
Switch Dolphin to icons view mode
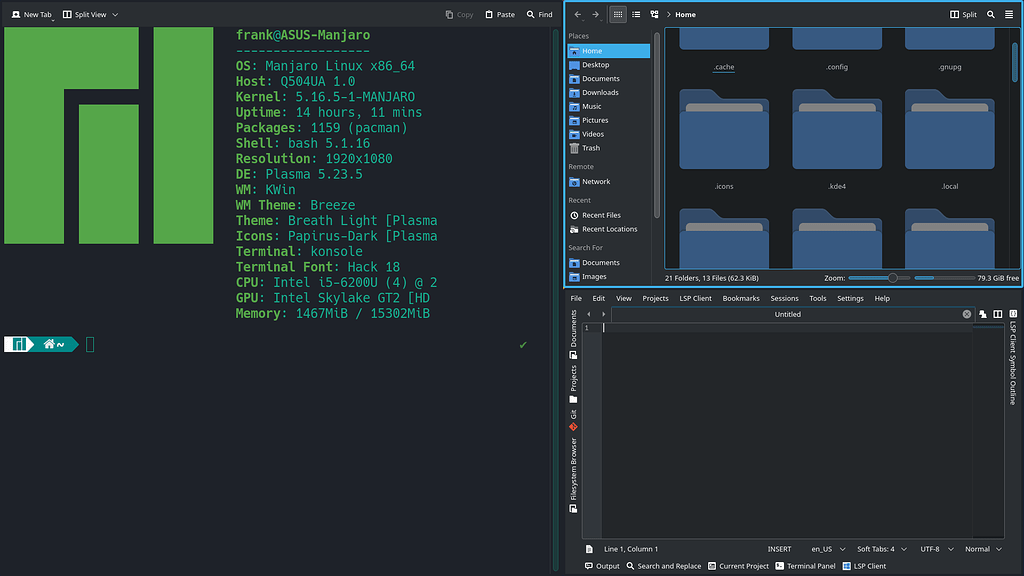[617, 14]
